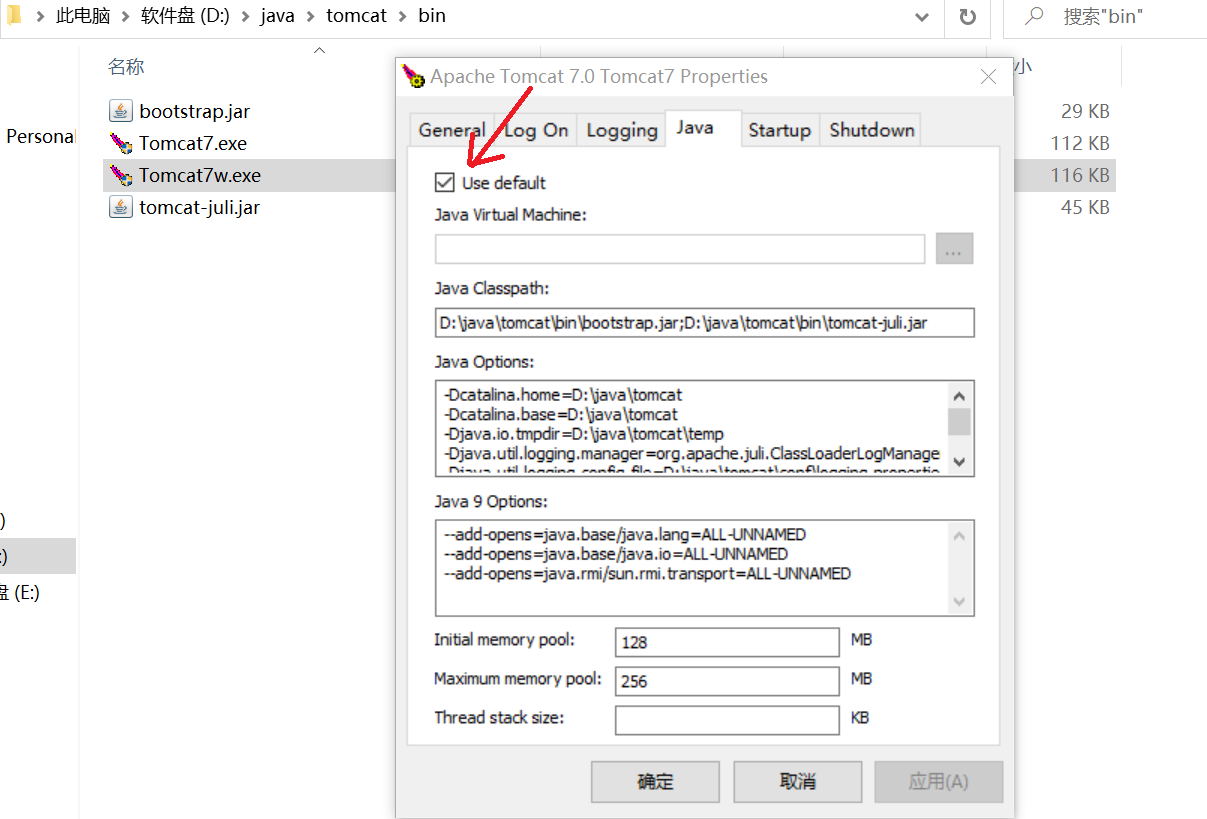Switch to the Log On tab
The image size is (1207, 819).
535,130
